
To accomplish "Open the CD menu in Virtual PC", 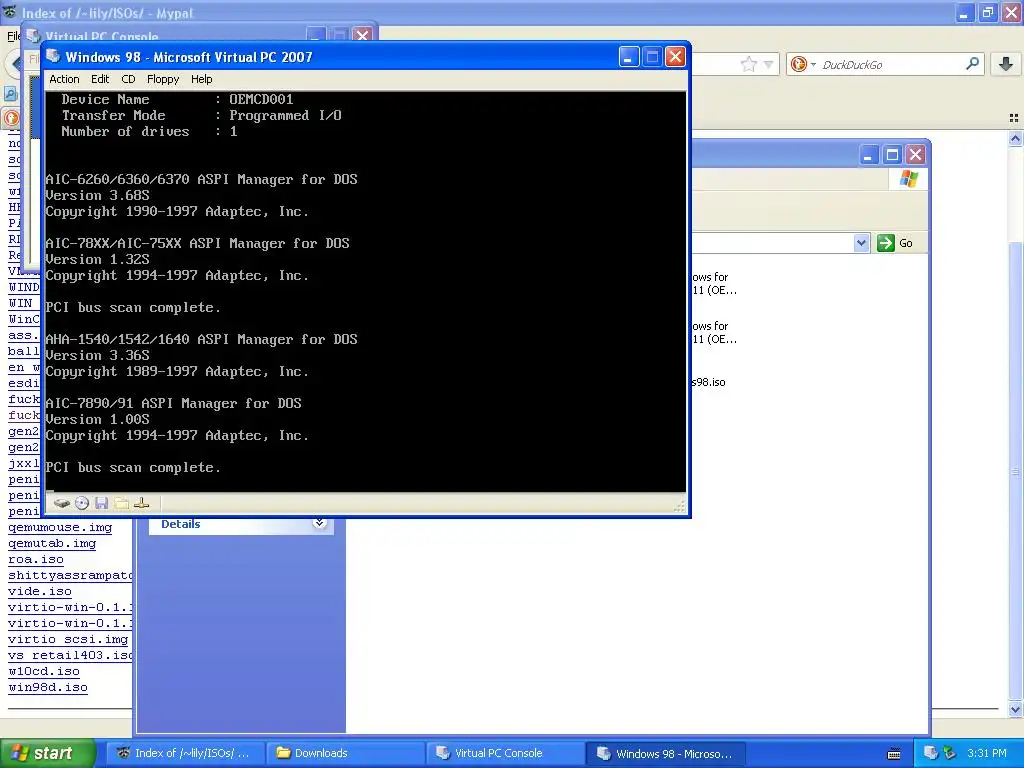I will (x=128, y=79).
